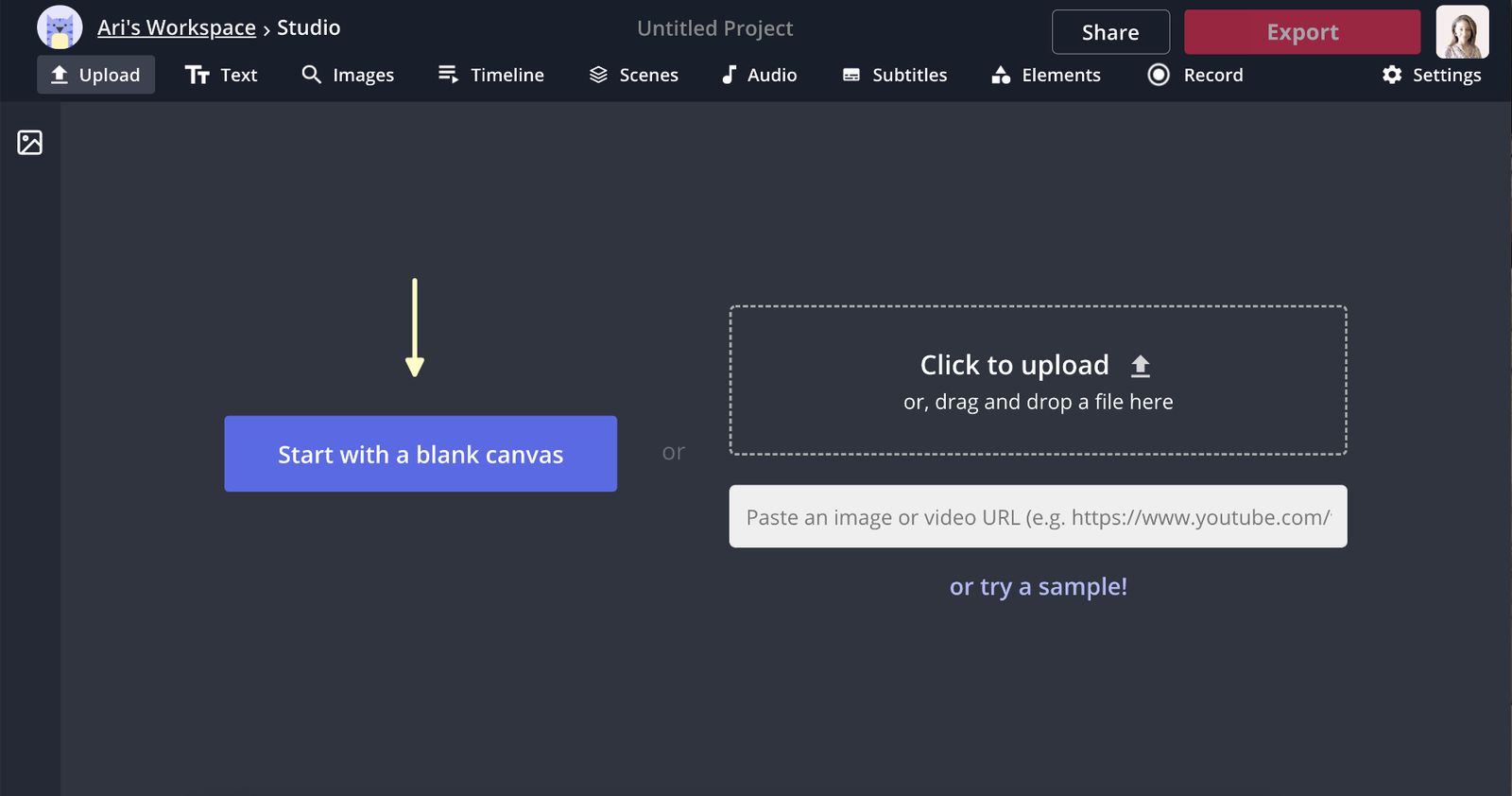Open the user profile avatar
The height and width of the screenshot is (796, 1512).
tap(1462, 31)
